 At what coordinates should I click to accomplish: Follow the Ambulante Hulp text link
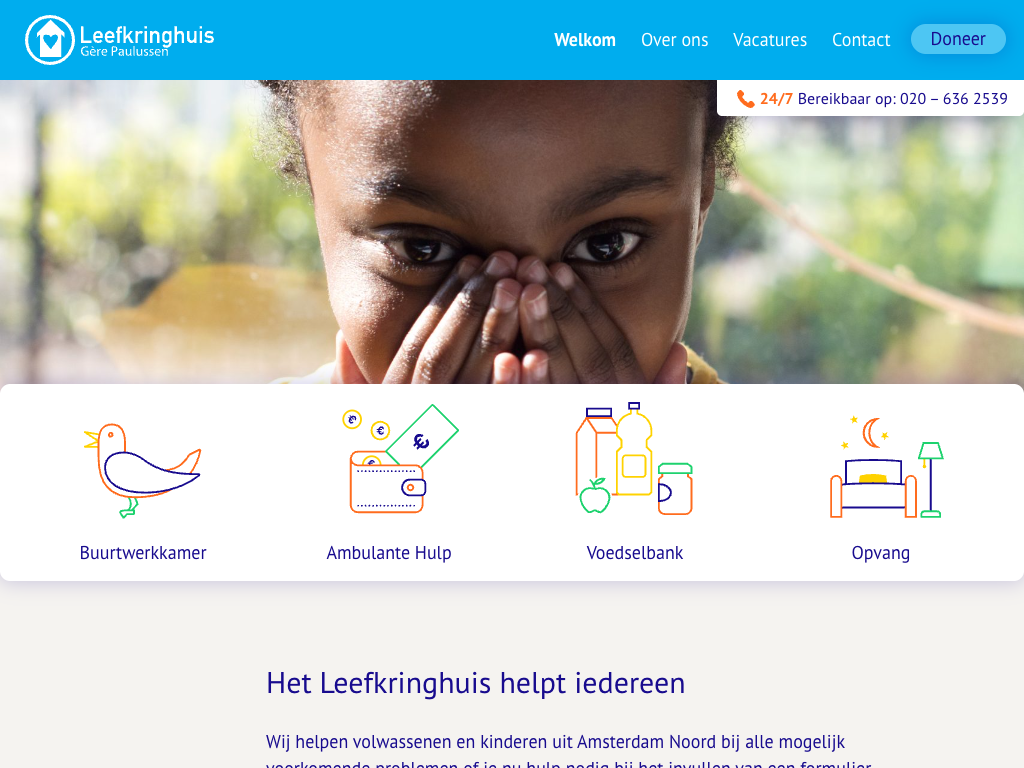(389, 553)
